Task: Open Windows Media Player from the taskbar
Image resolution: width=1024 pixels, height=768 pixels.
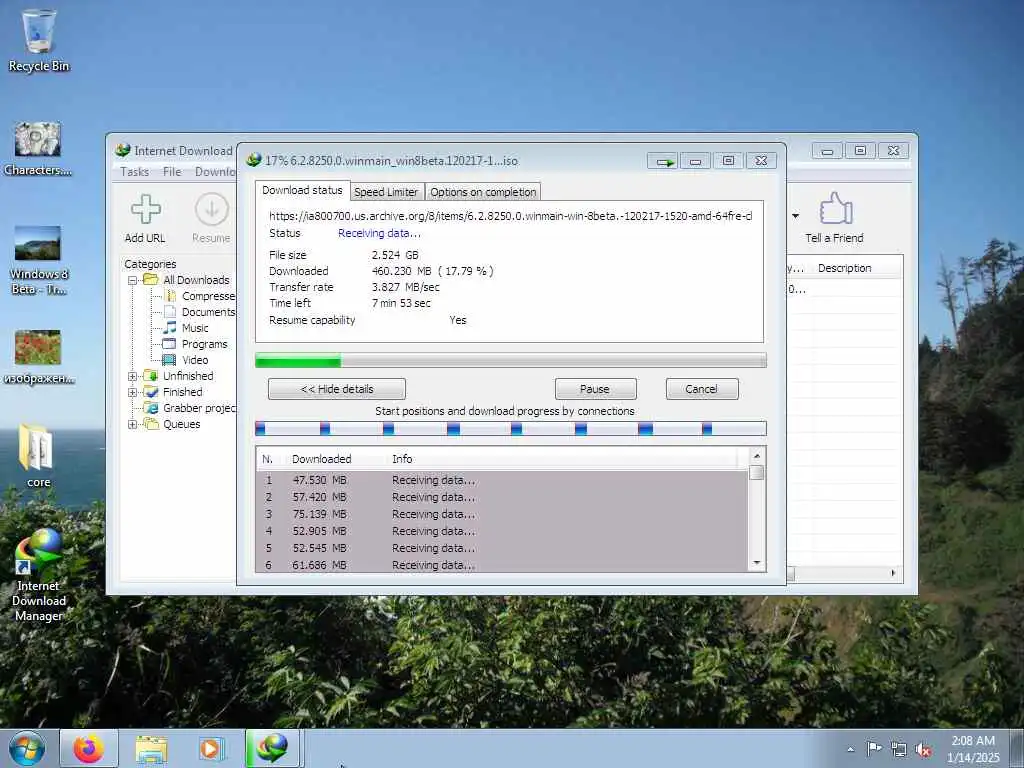Action: [x=211, y=748]
